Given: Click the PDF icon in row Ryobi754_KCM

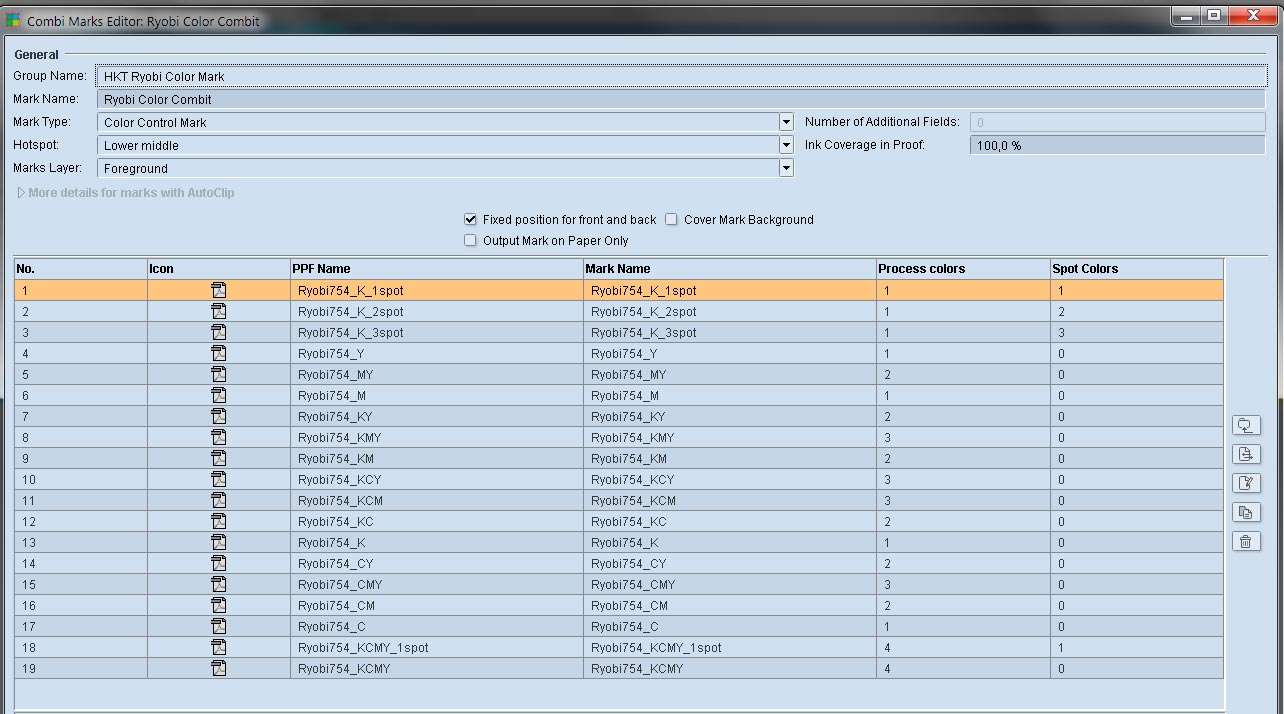Looking at the screenshot, I should [x=219, y=500].
